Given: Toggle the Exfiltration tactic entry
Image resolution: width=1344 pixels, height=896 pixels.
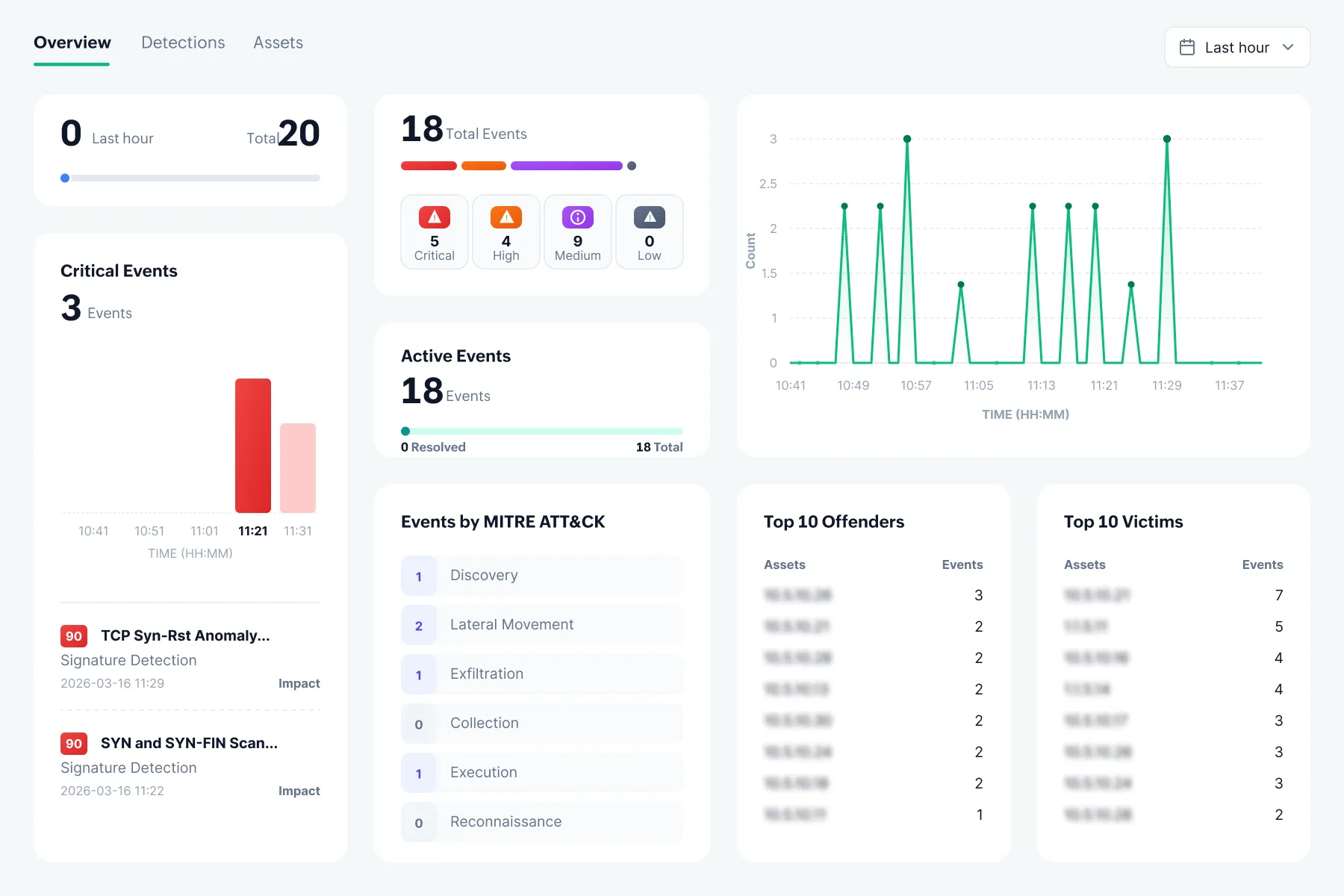Looking at the screenshot, I should [541, 674].
